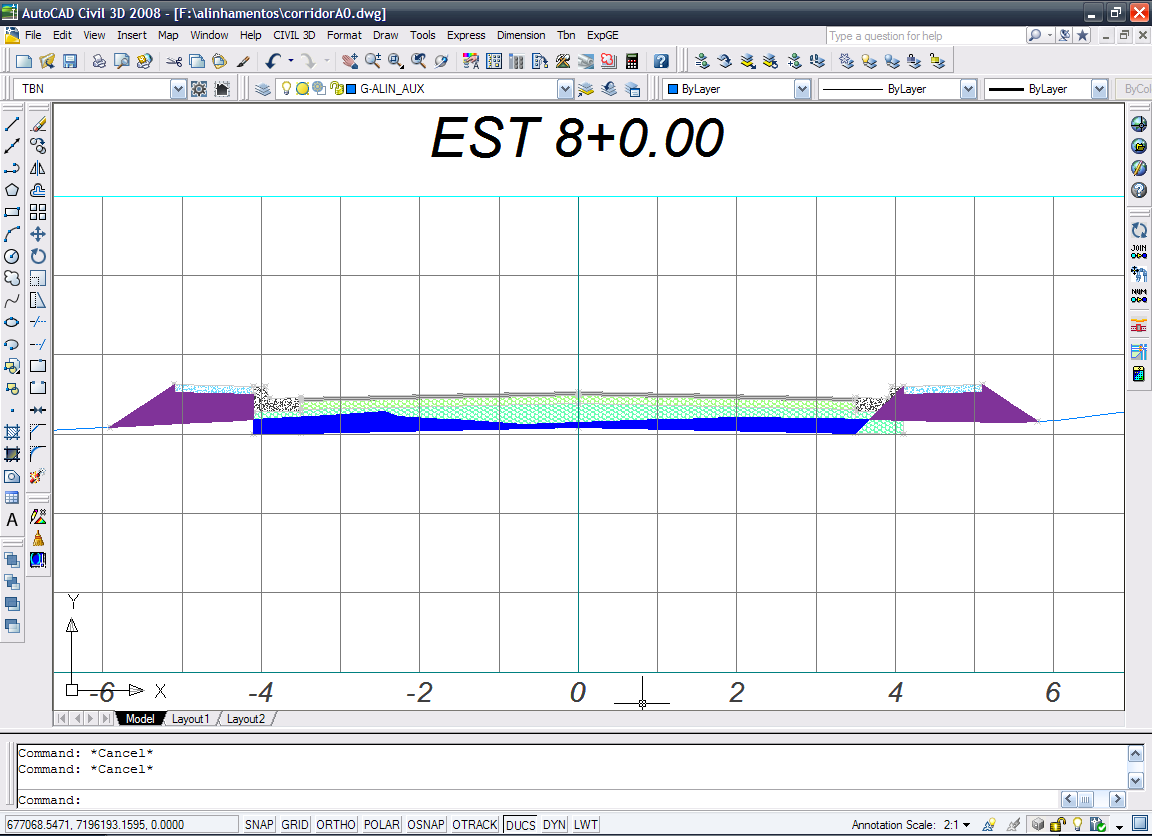Select the Line tool
The width and height of the screenshot is (1152, 836).
click(12, 124)
